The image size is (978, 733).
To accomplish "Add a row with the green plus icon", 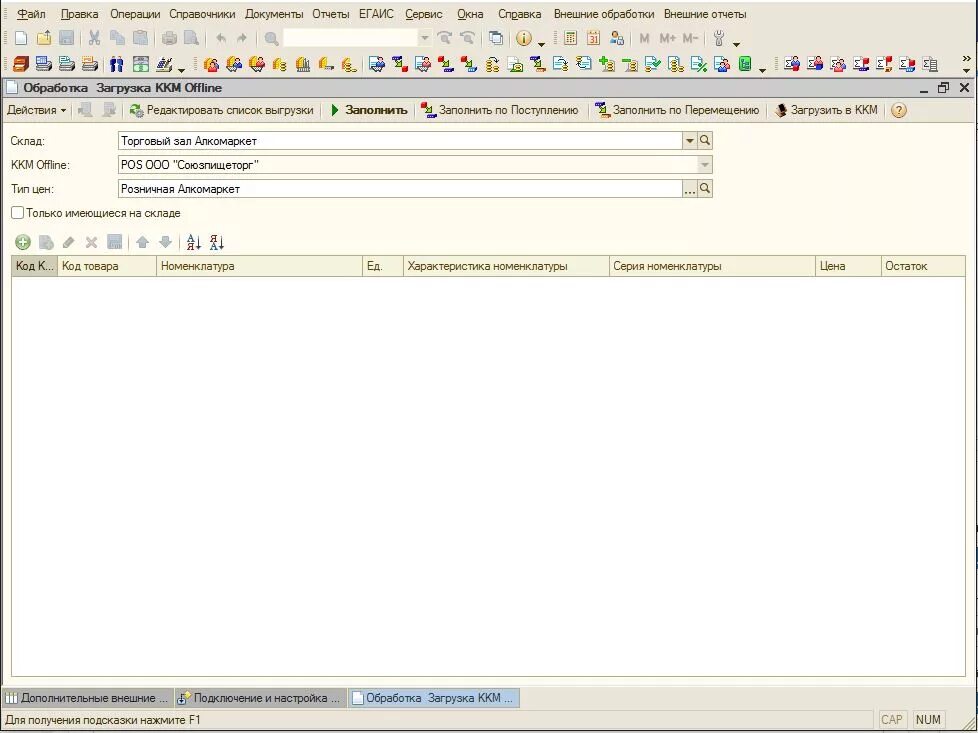I will click(x=23, y=242).
